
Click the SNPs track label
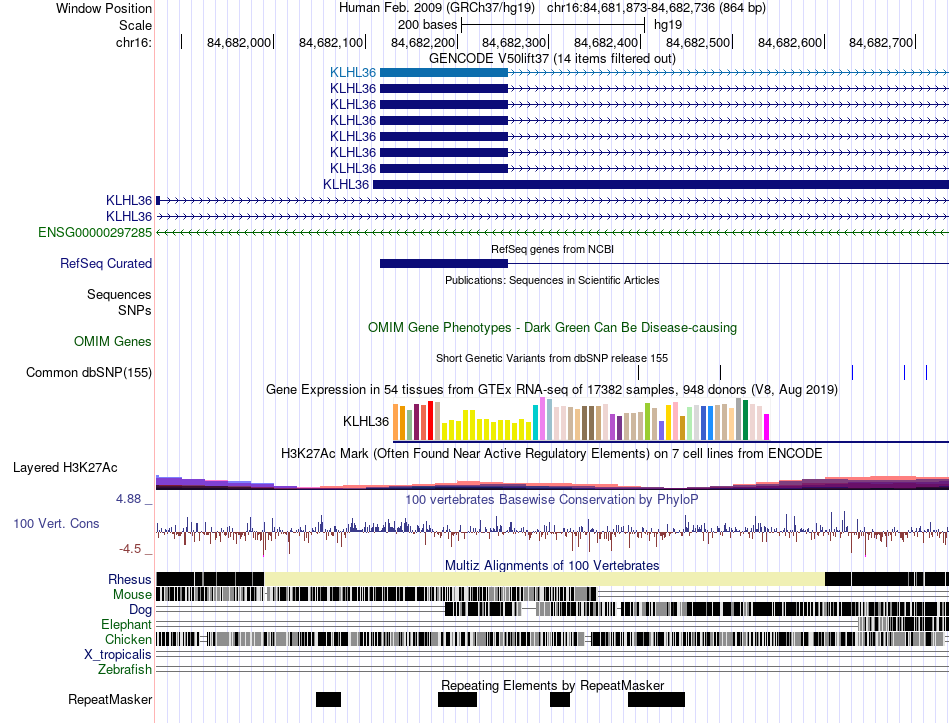(x=135, y=310)
